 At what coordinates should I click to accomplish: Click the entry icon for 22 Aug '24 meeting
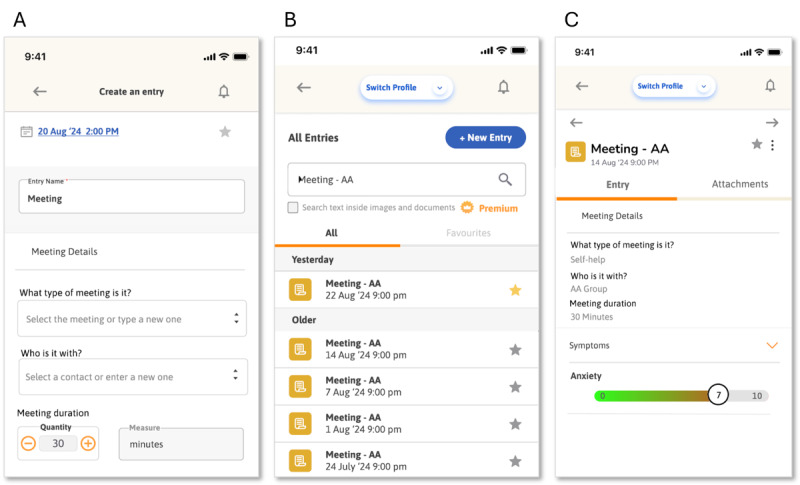tap(300, 290)
